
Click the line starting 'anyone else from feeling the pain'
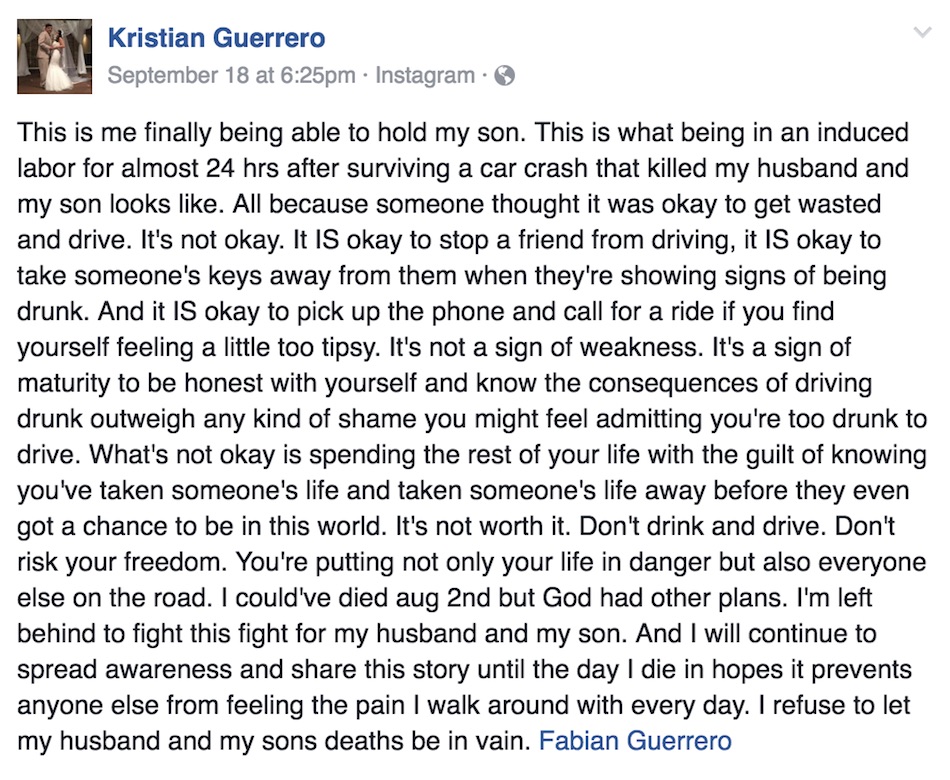click(463, 705)
